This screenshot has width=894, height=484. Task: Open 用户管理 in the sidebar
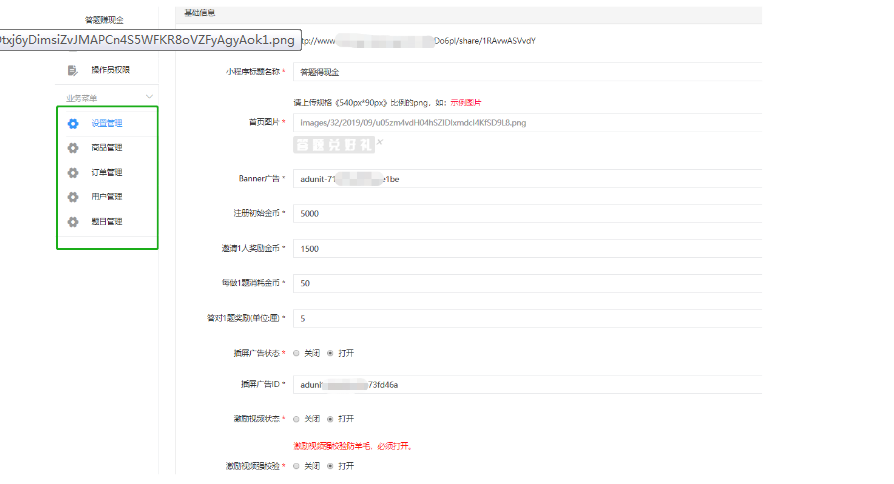click(107, 197)
